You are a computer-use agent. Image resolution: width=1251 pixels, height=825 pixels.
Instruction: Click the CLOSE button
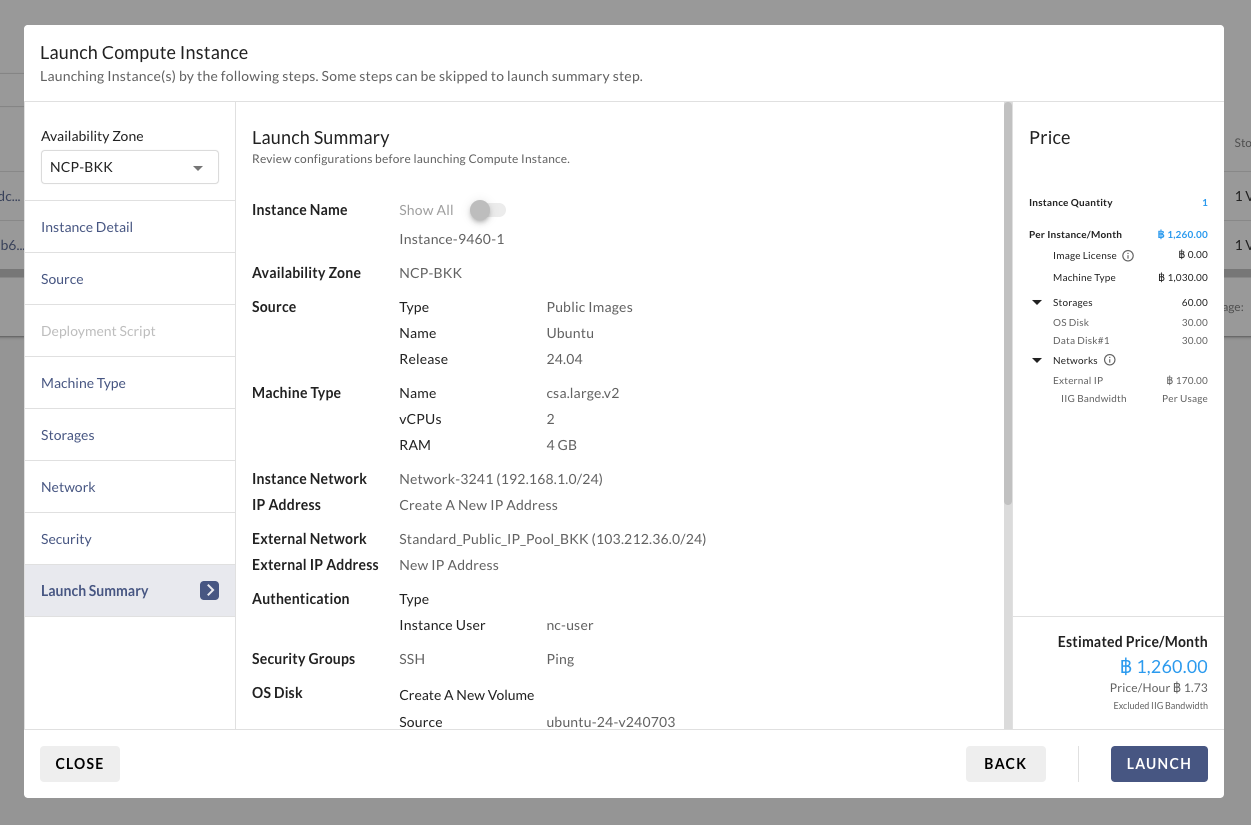(x=80, y=763)
